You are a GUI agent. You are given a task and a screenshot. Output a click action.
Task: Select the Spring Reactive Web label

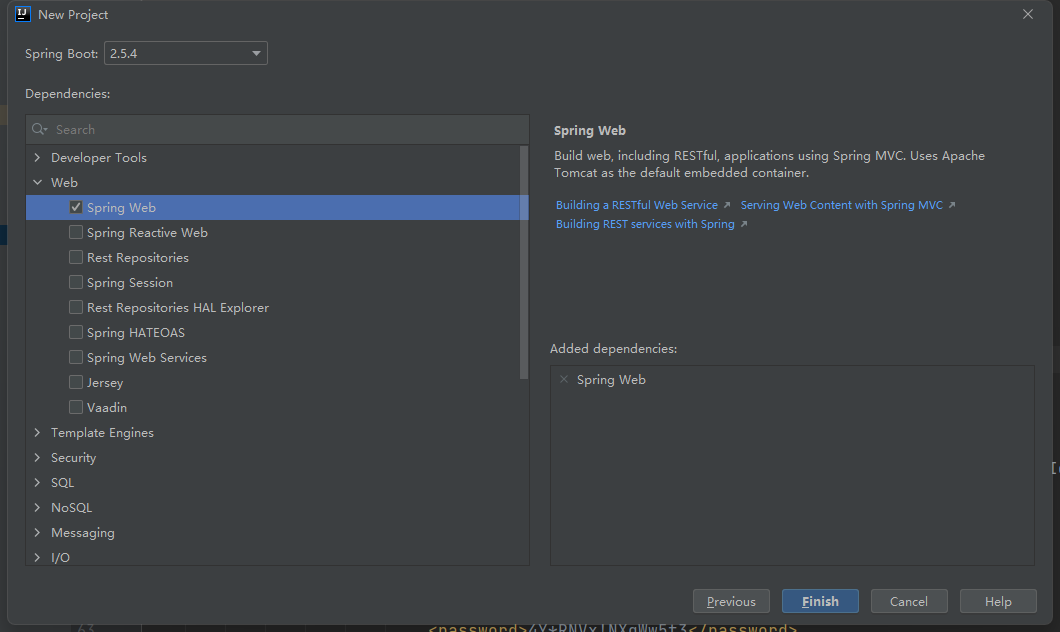pyautogui.click(x=147, y=233)
